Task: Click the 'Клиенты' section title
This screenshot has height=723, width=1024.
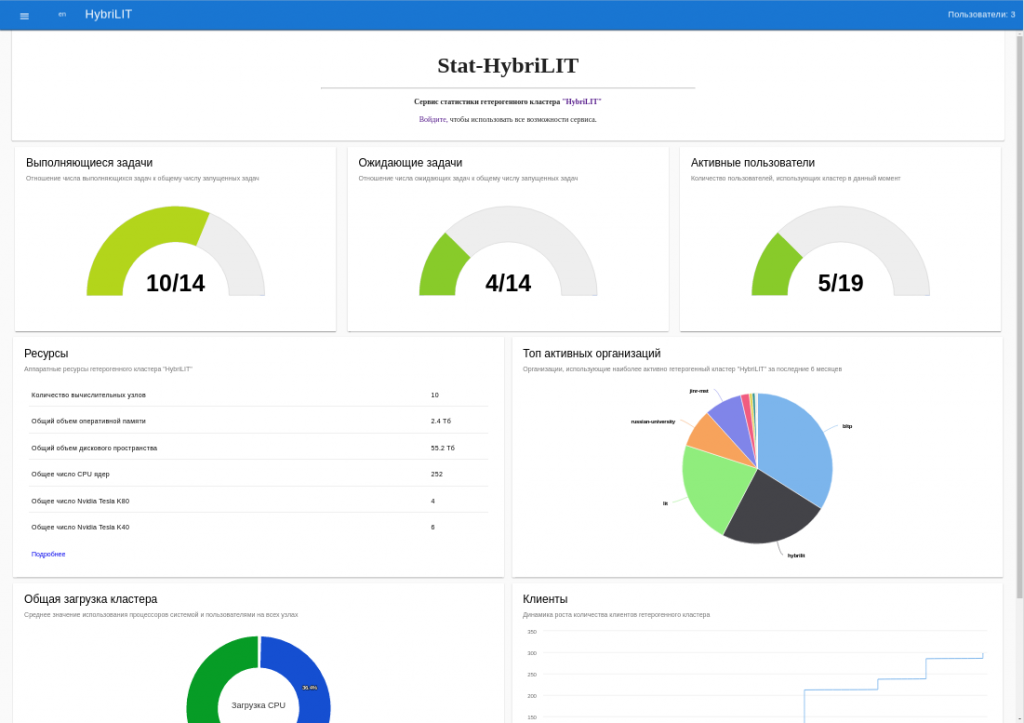Action: click(x=545, y=599)
